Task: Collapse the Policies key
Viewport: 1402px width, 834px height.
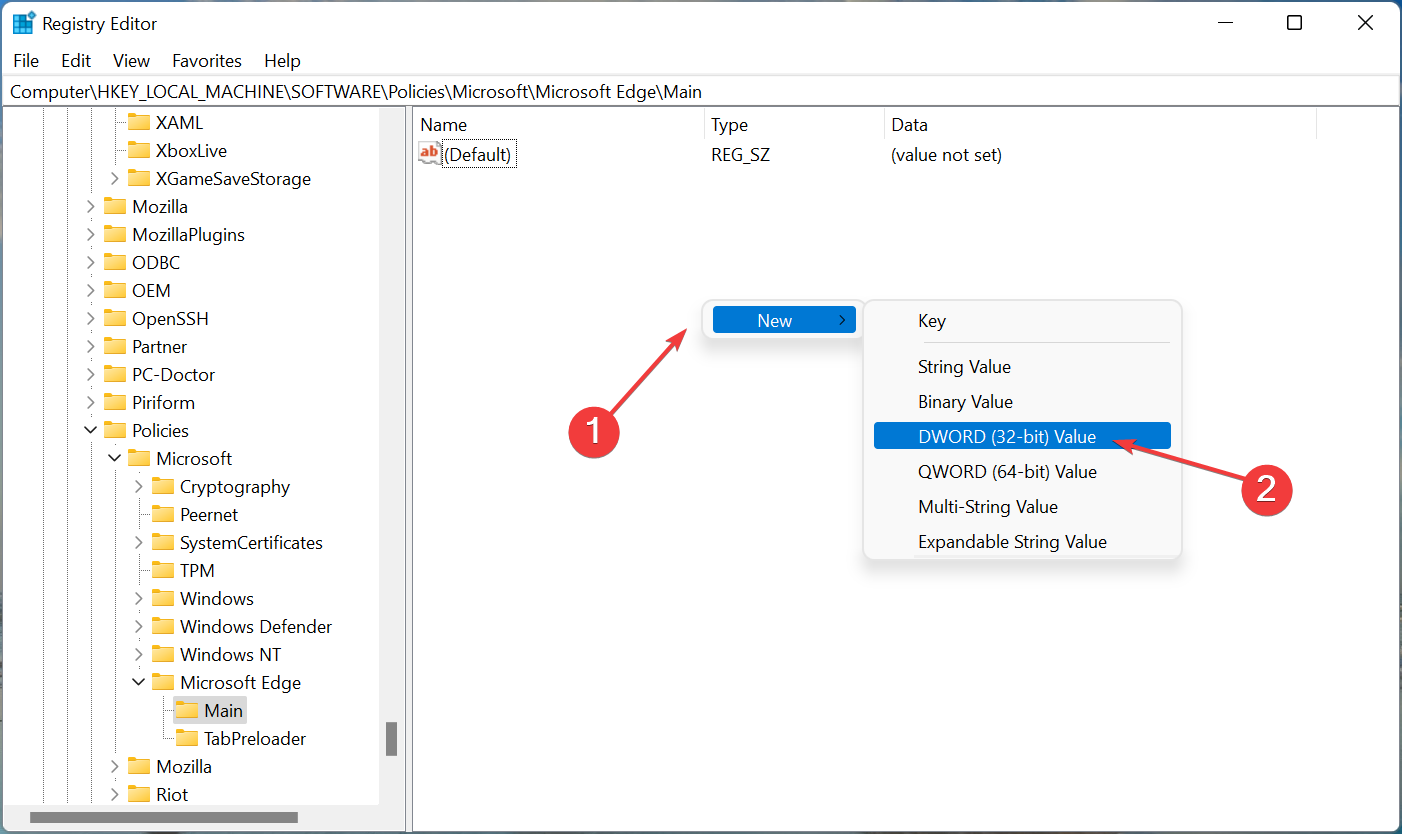Action: [90, 430]
